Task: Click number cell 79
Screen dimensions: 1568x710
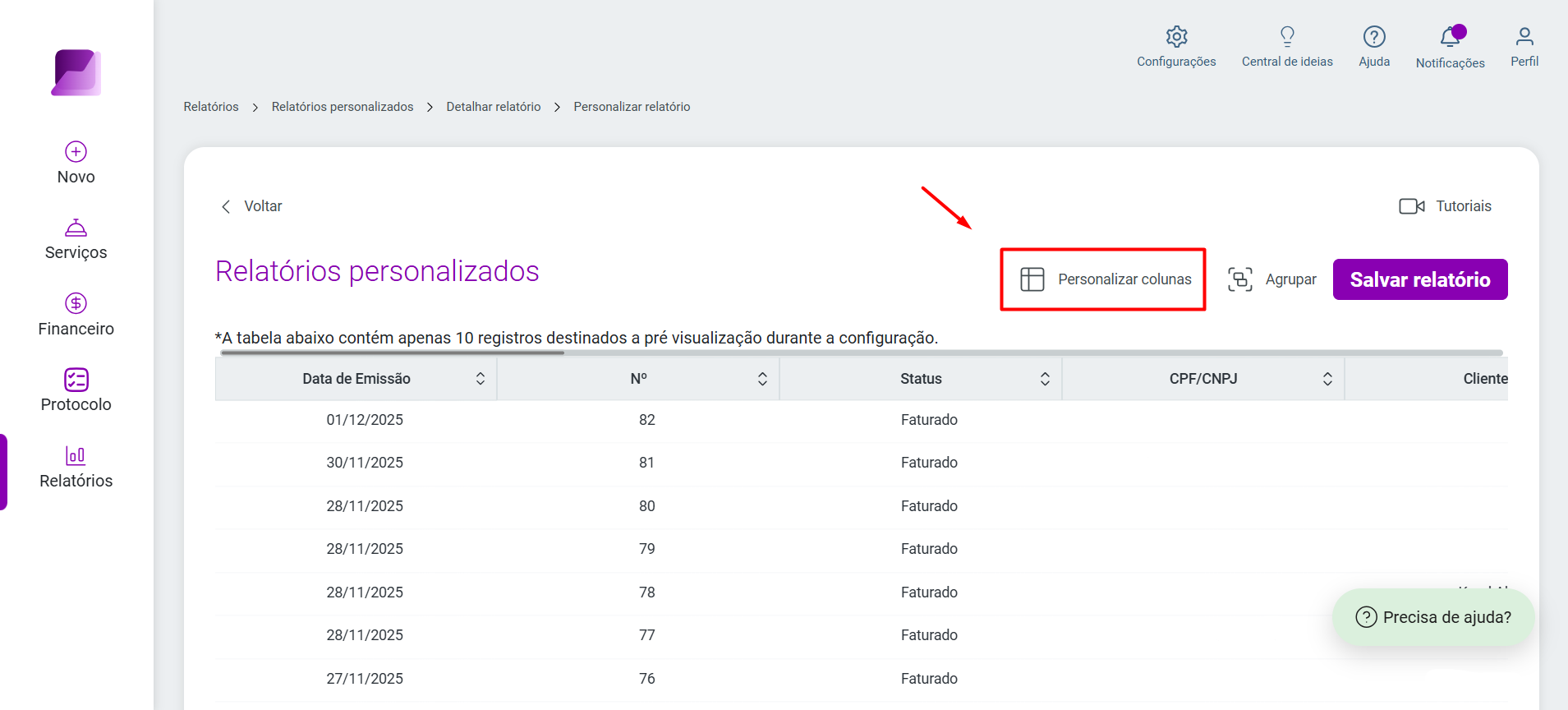Action: point(647,549)
